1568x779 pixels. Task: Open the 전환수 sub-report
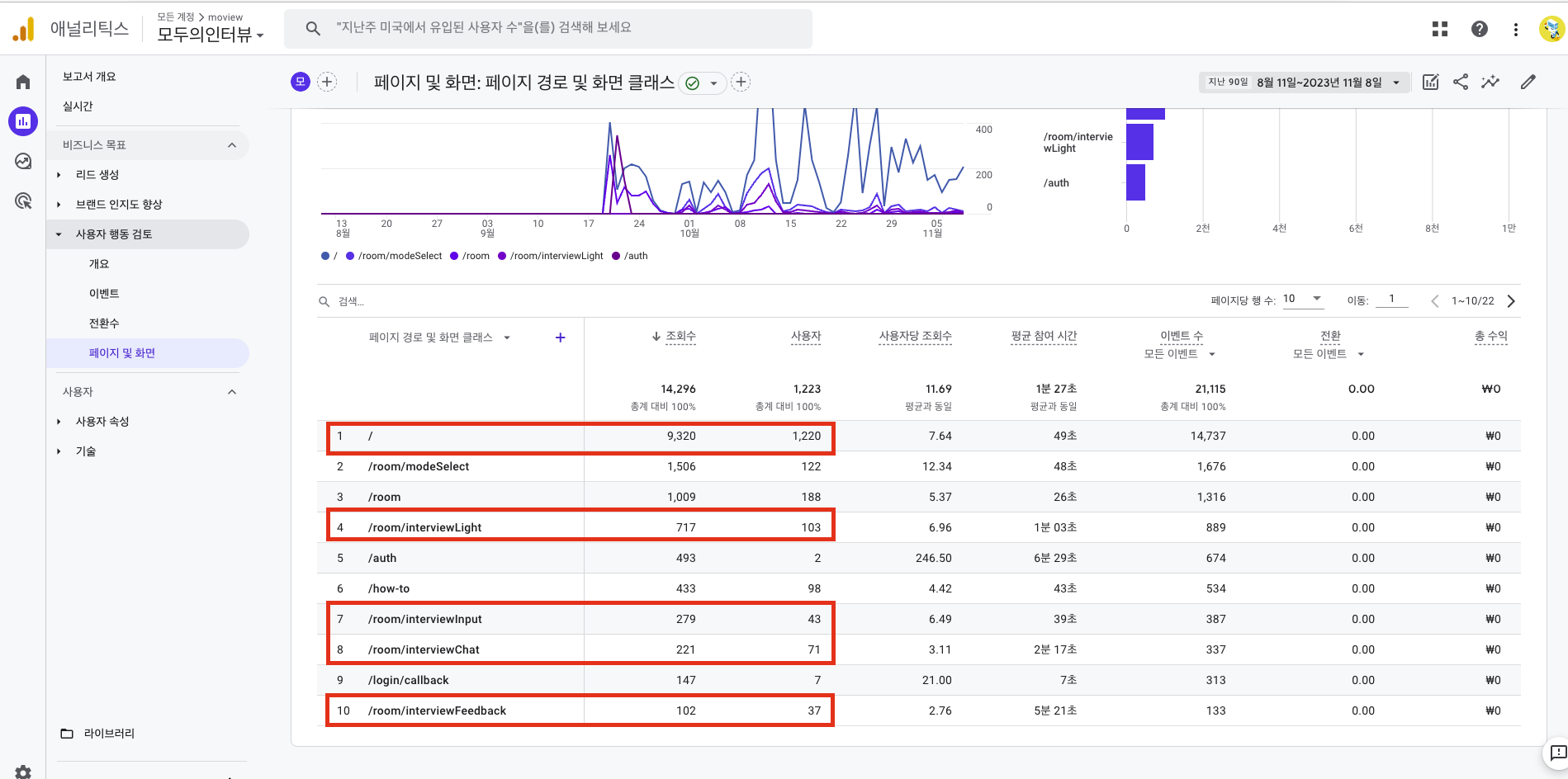pyautogui.click(x=104, y=323)
